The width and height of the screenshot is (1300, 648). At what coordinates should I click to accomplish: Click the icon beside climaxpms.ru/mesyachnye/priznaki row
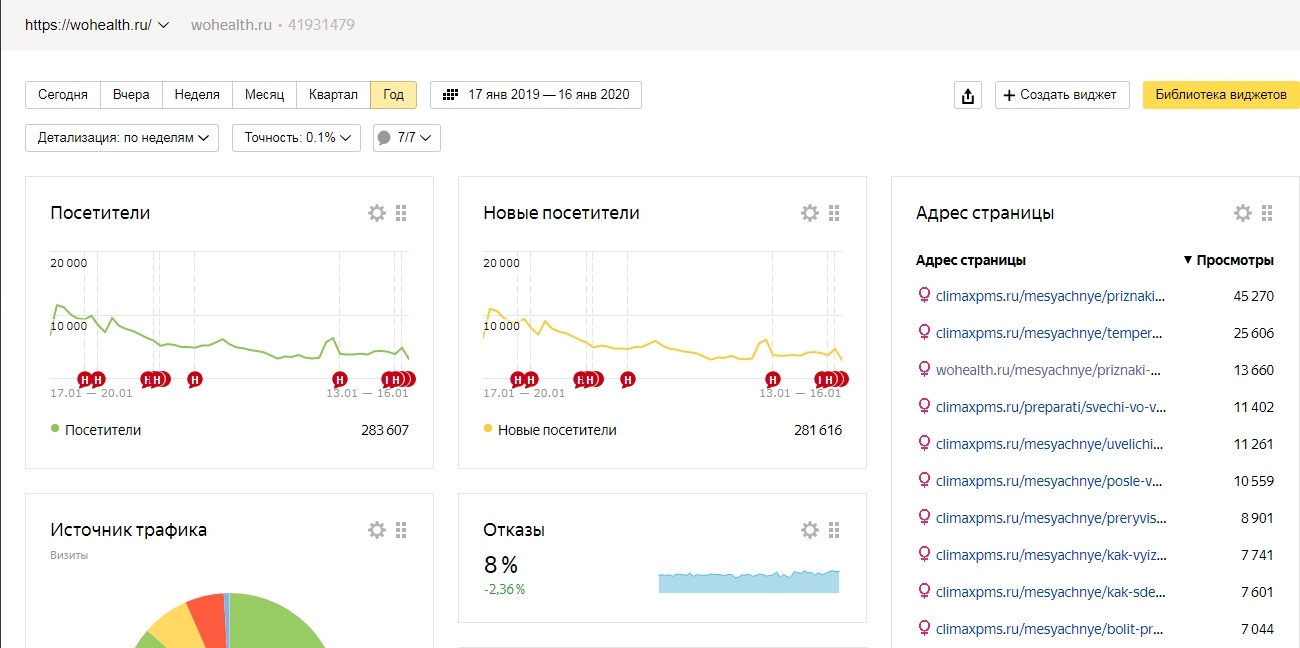click(x=924, y=296)
